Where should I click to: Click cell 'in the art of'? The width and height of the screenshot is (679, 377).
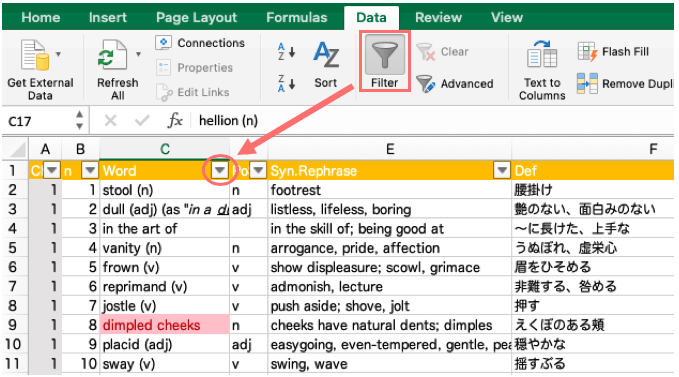click(x=165, y=229)
